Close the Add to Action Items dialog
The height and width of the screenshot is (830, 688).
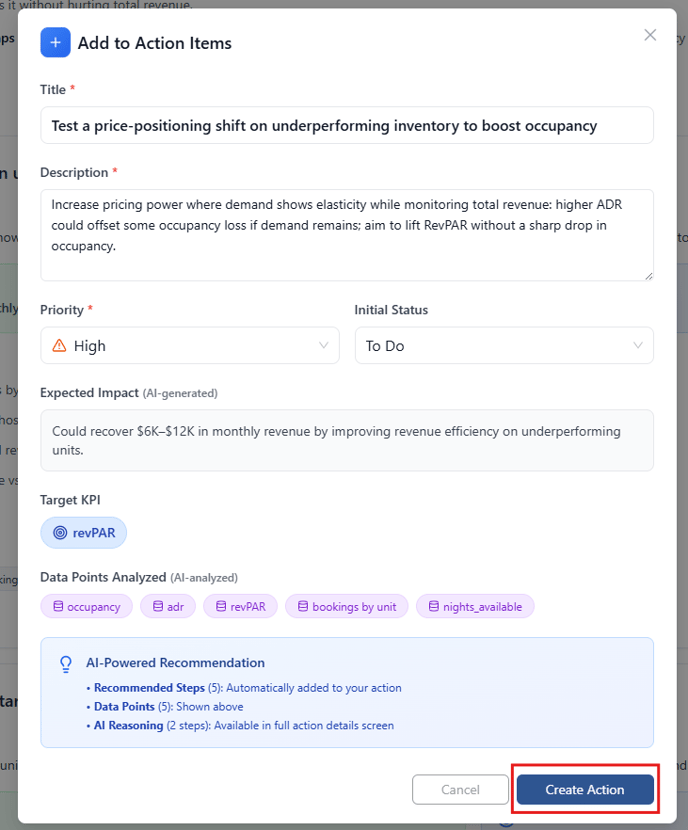click(650, 35)
